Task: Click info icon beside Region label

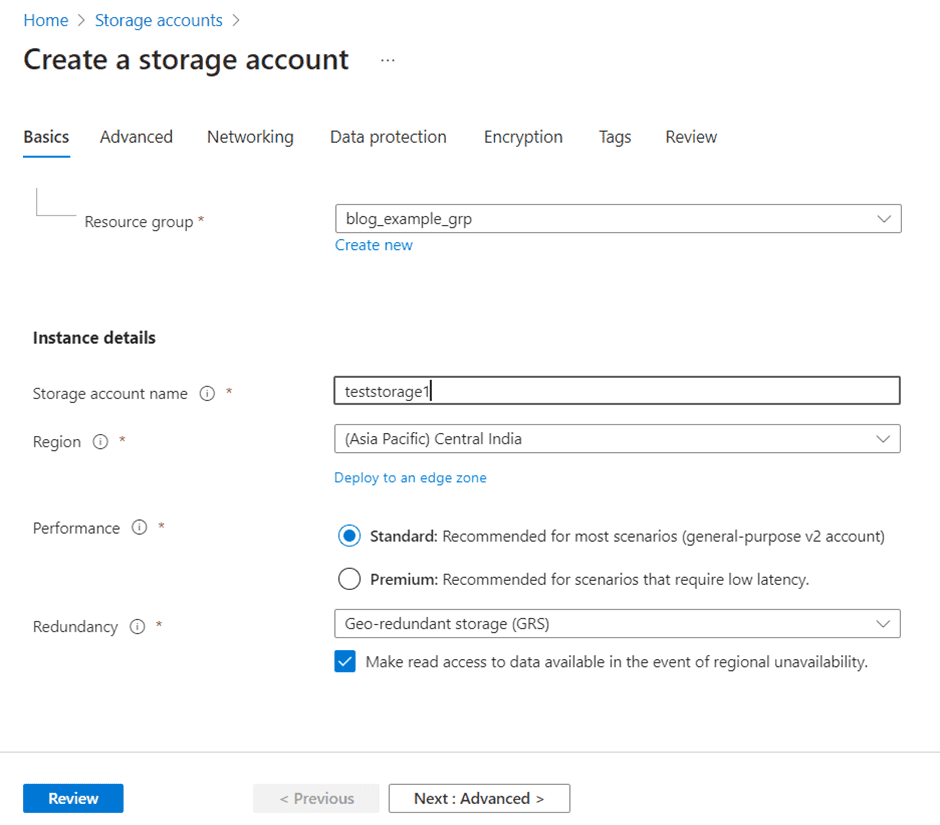Action: 100,442
